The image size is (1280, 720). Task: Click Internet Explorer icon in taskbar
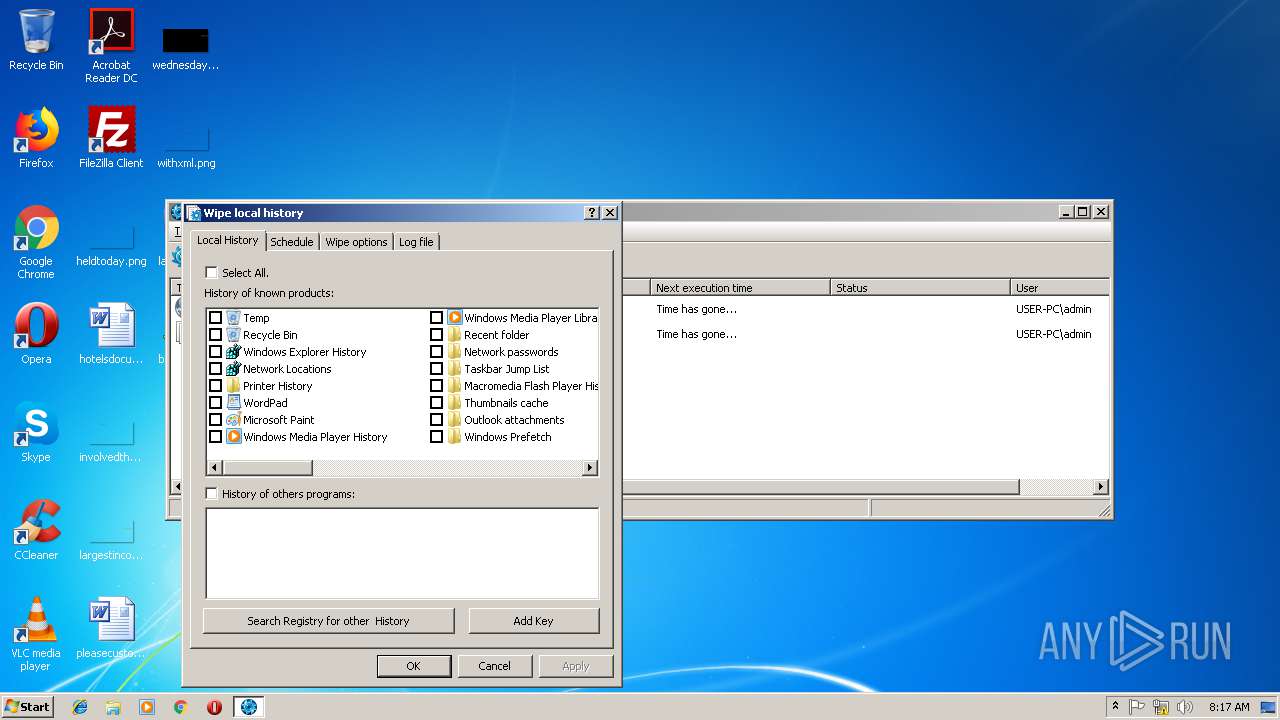tap(80, 707)
